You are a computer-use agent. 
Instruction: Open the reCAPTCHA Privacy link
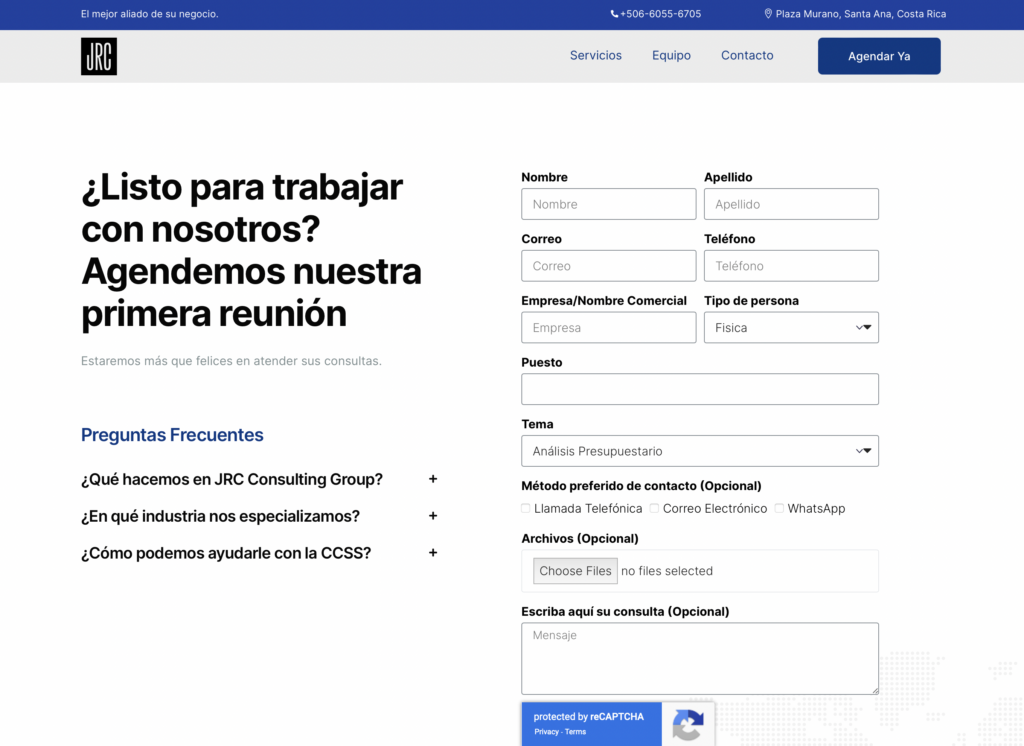coord(547,732)
